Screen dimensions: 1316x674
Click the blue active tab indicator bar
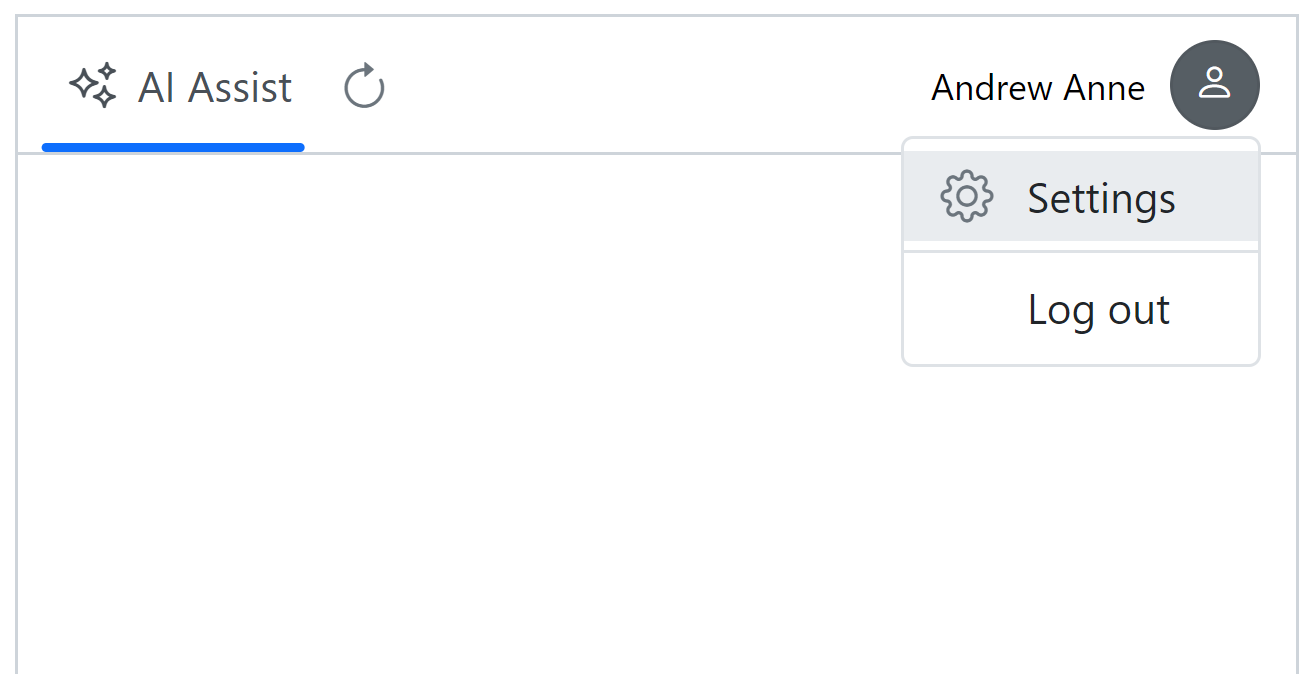(x=172, y=147)
